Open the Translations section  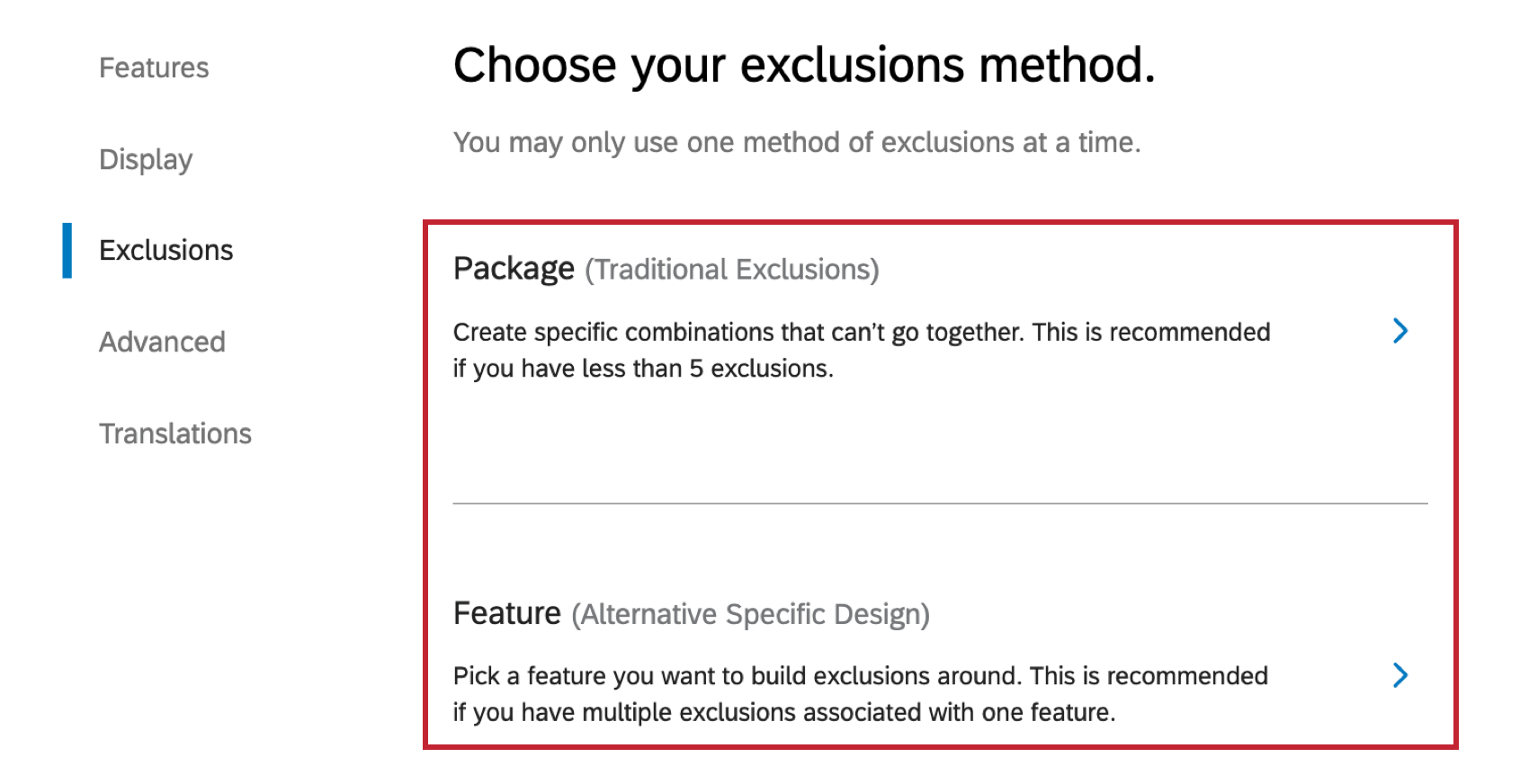(x=175, y=433)
